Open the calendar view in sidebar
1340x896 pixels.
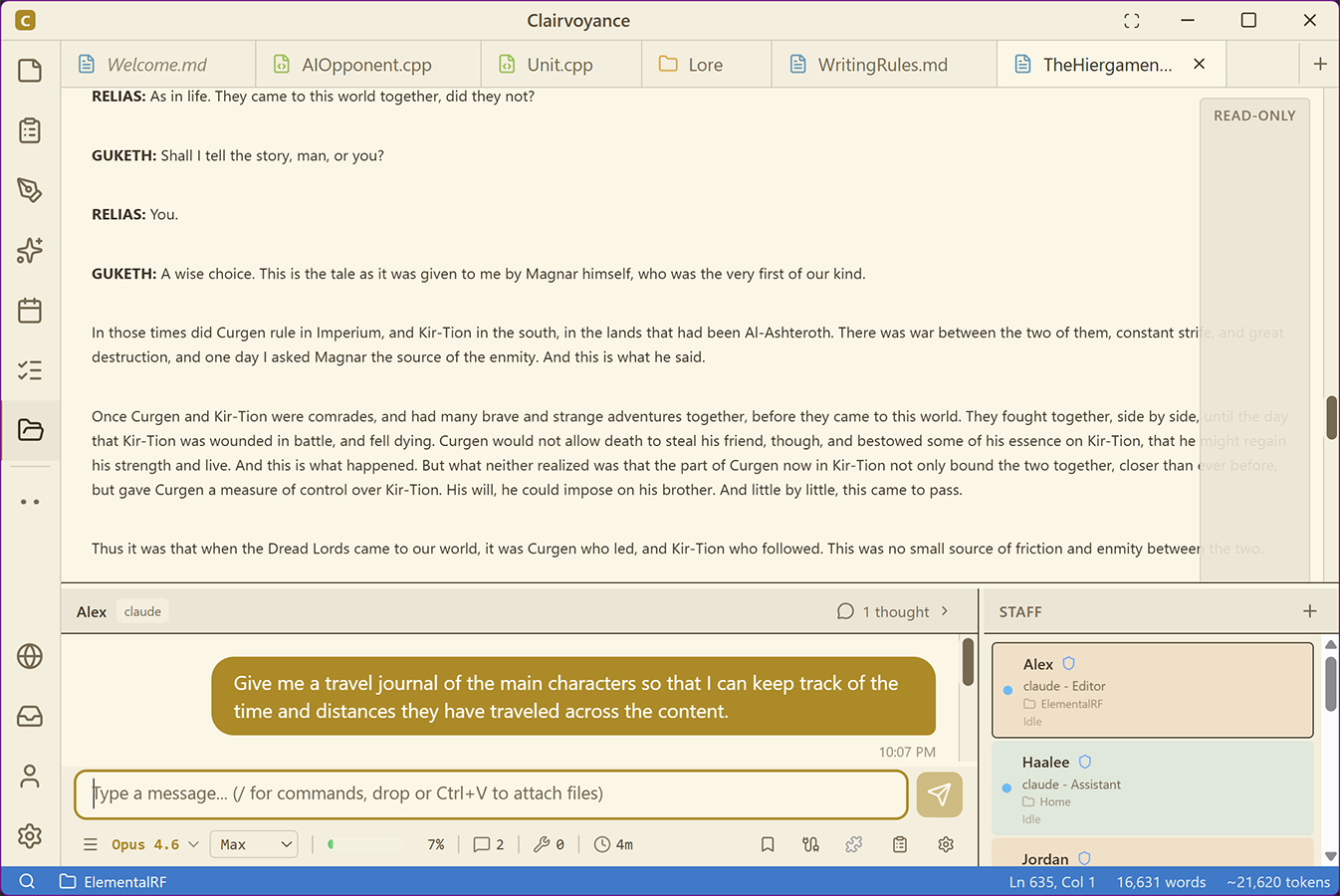(x=30, y=311)
